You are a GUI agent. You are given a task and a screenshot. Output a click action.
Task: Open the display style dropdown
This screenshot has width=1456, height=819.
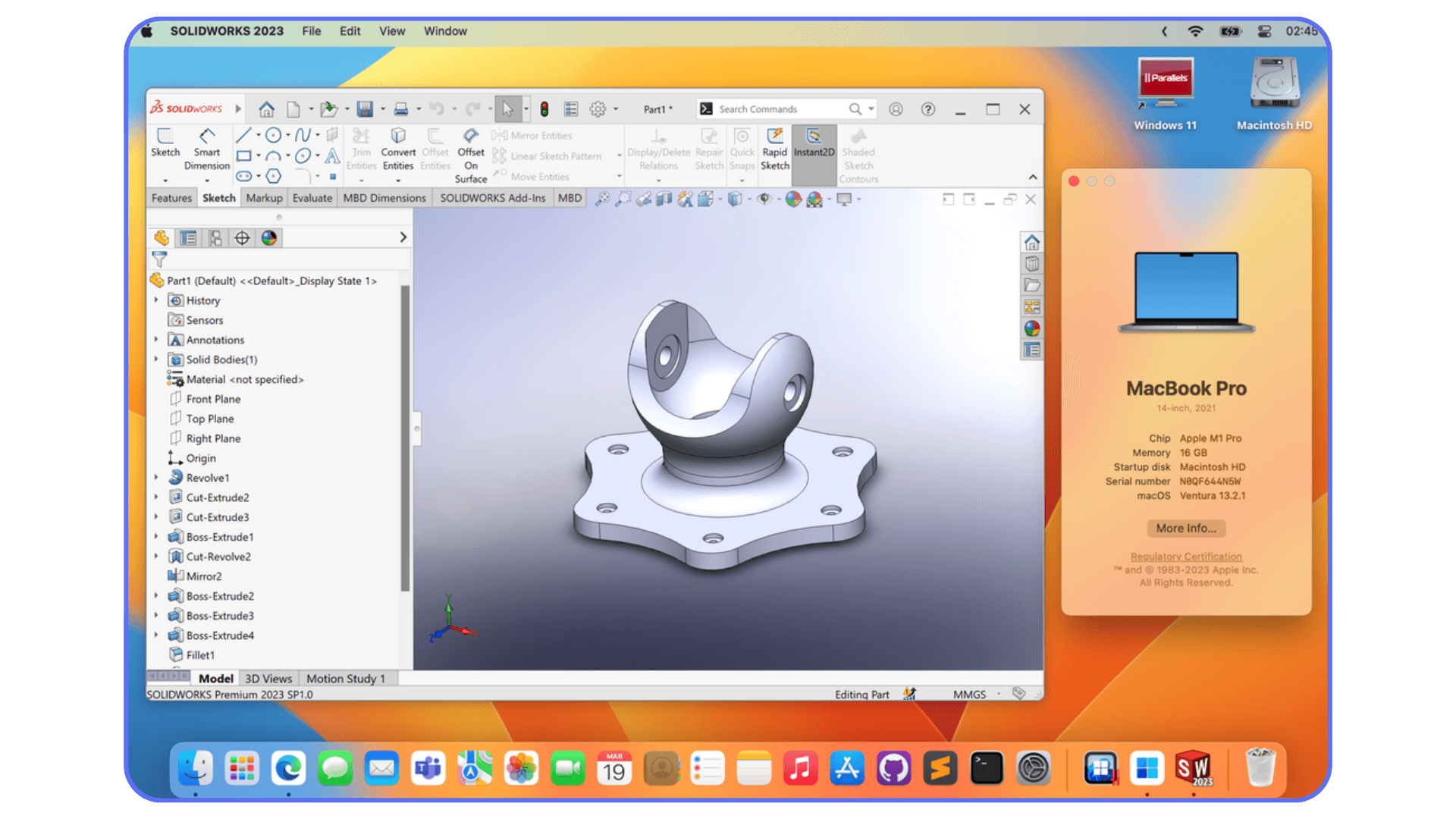click(x=749, y=199)
